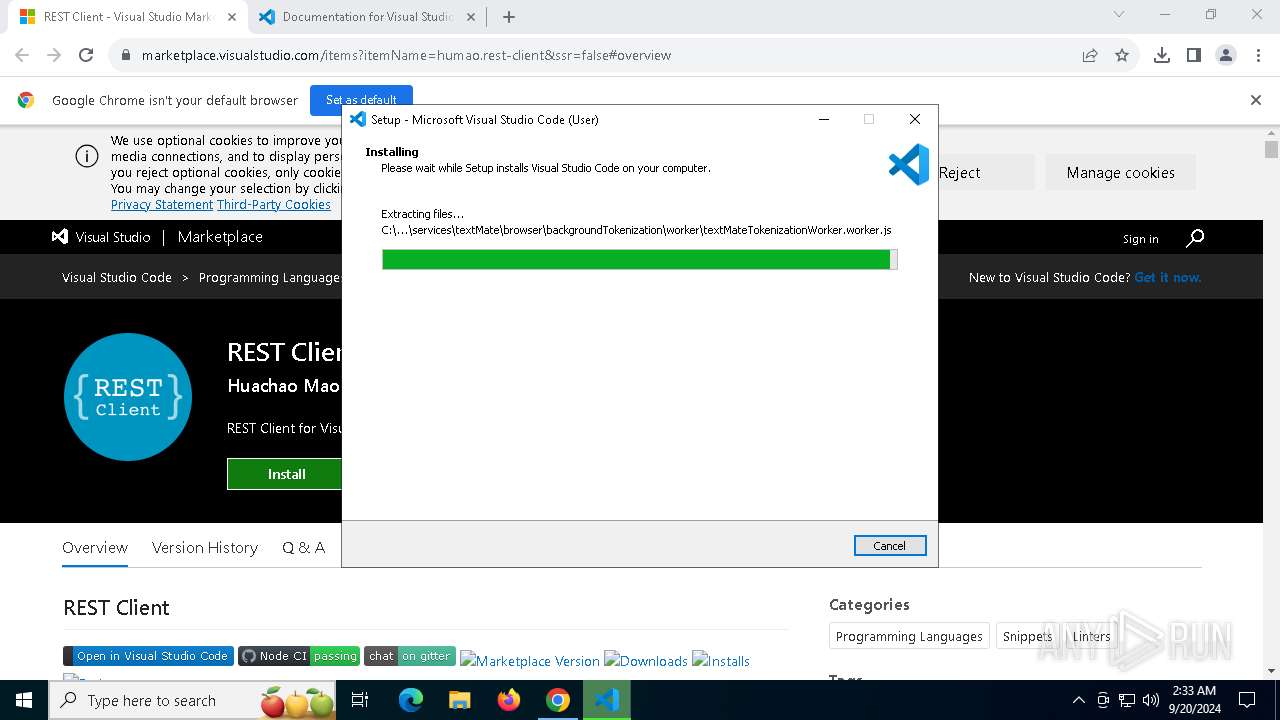Click Set as default browser button
1280x720 pixels.
(x=361, y=100)
